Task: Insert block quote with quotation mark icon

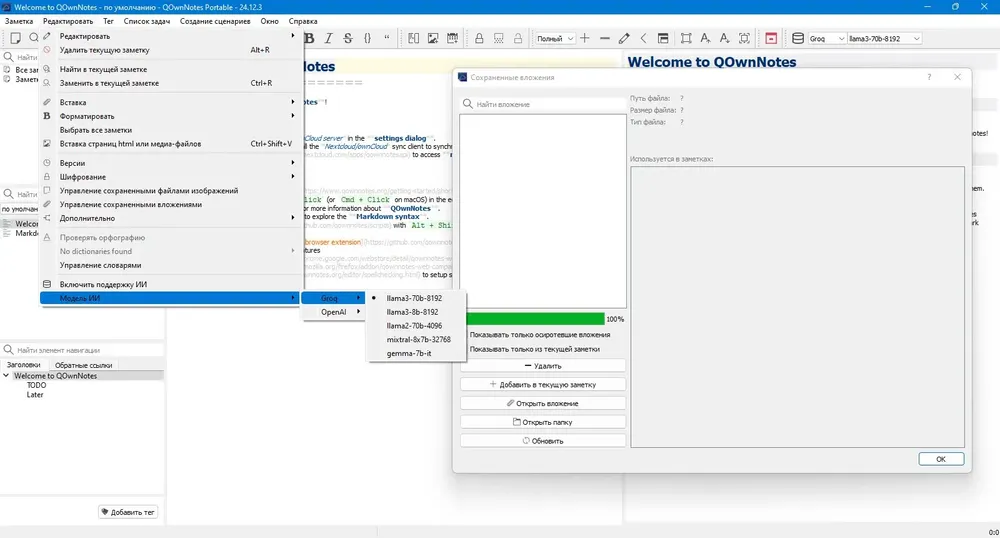Action: (x=386, y=38)
